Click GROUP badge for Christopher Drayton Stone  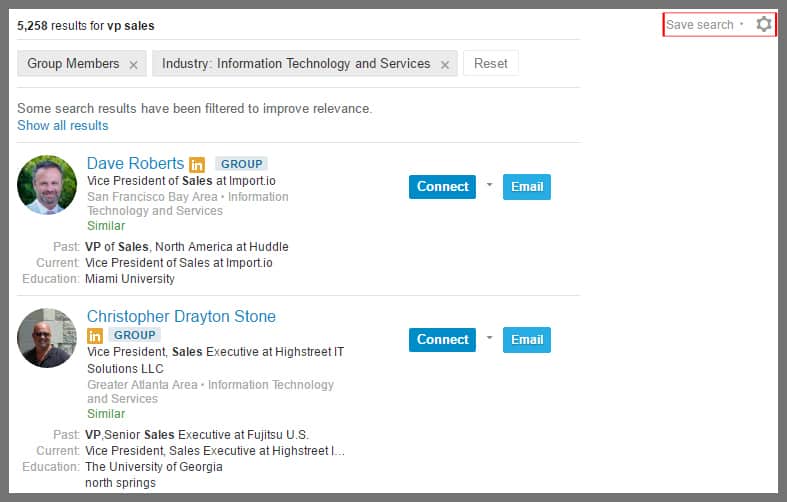[134, 335]
